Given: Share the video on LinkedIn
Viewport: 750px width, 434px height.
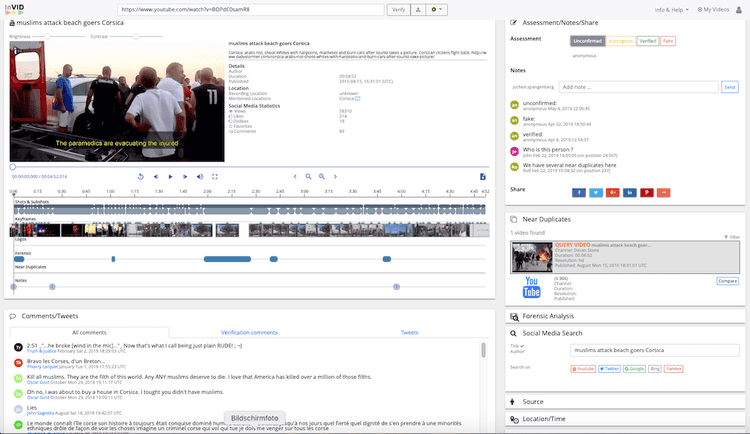Looking at the screenshot, I should click(629, 191).
